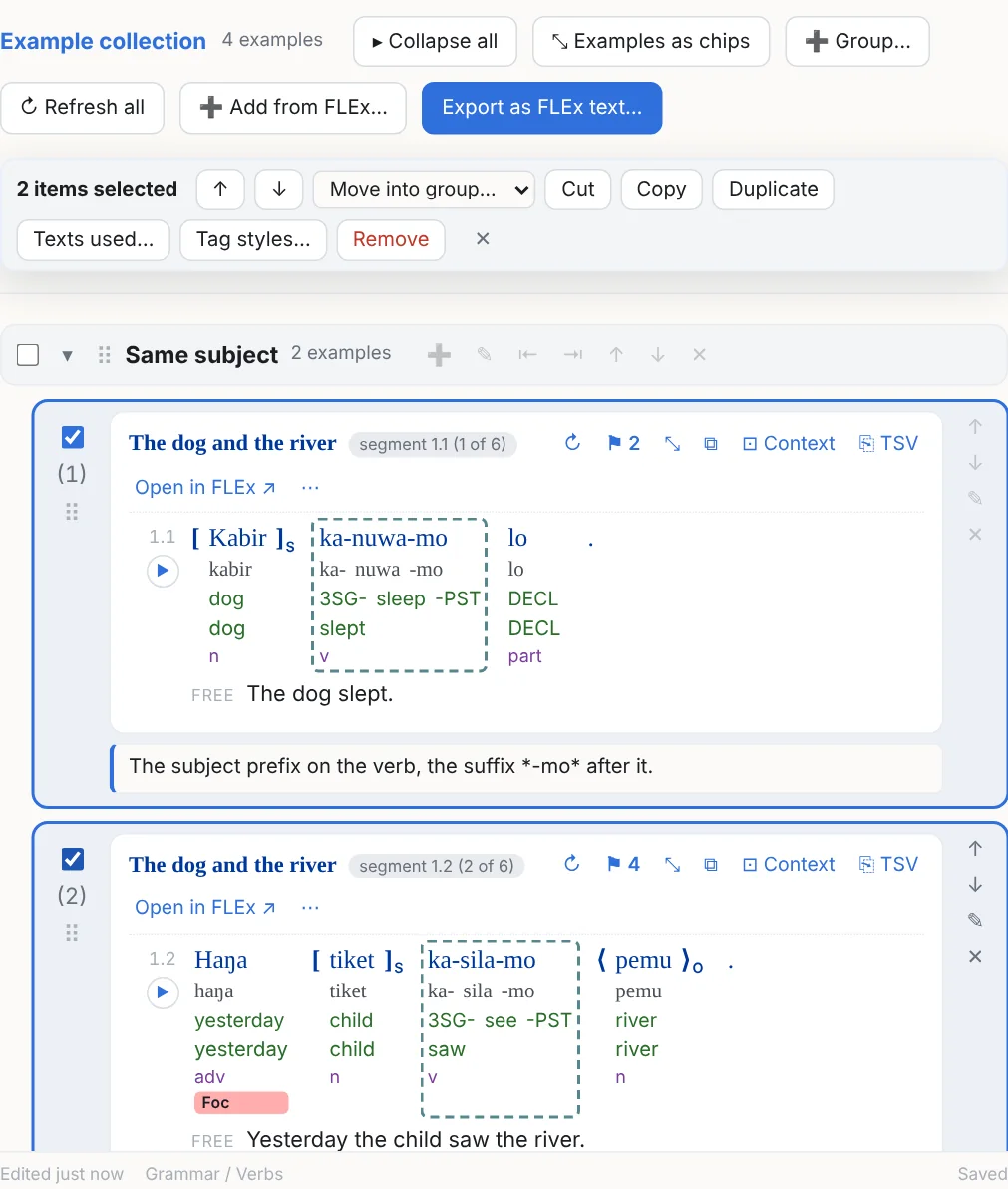Collapse the Same subject group triangle
Screen dimensions: 1008x1189
(x=68, y=356)
